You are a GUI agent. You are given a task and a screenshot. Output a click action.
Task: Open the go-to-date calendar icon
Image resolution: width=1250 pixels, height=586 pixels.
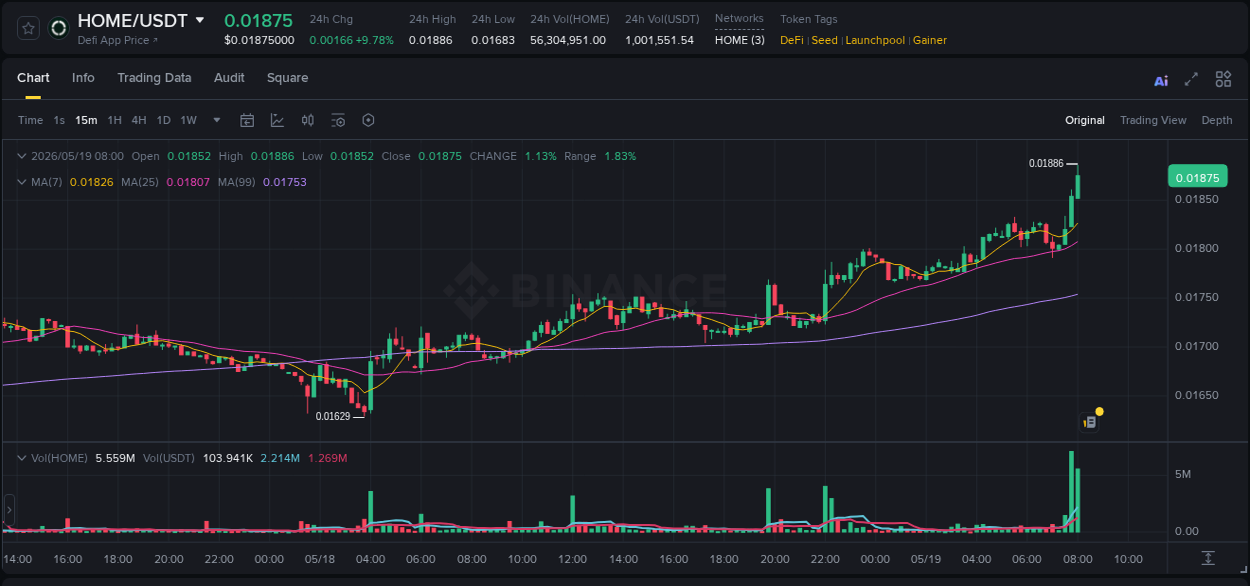point(247,120)
